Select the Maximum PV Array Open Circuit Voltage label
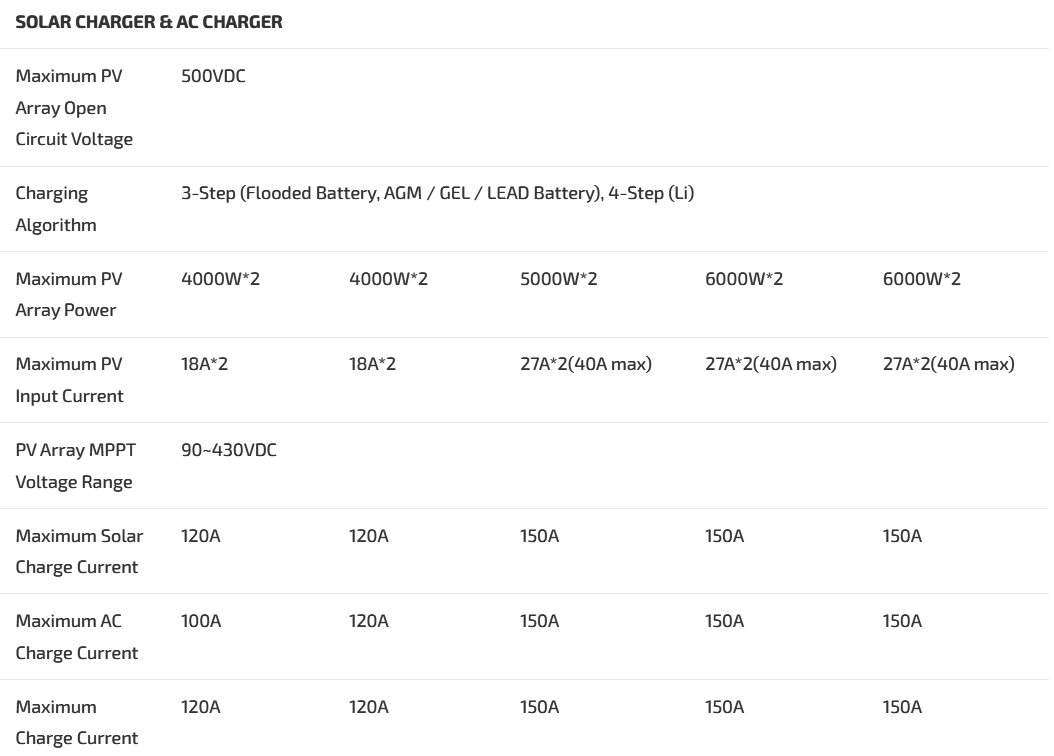 74,107
